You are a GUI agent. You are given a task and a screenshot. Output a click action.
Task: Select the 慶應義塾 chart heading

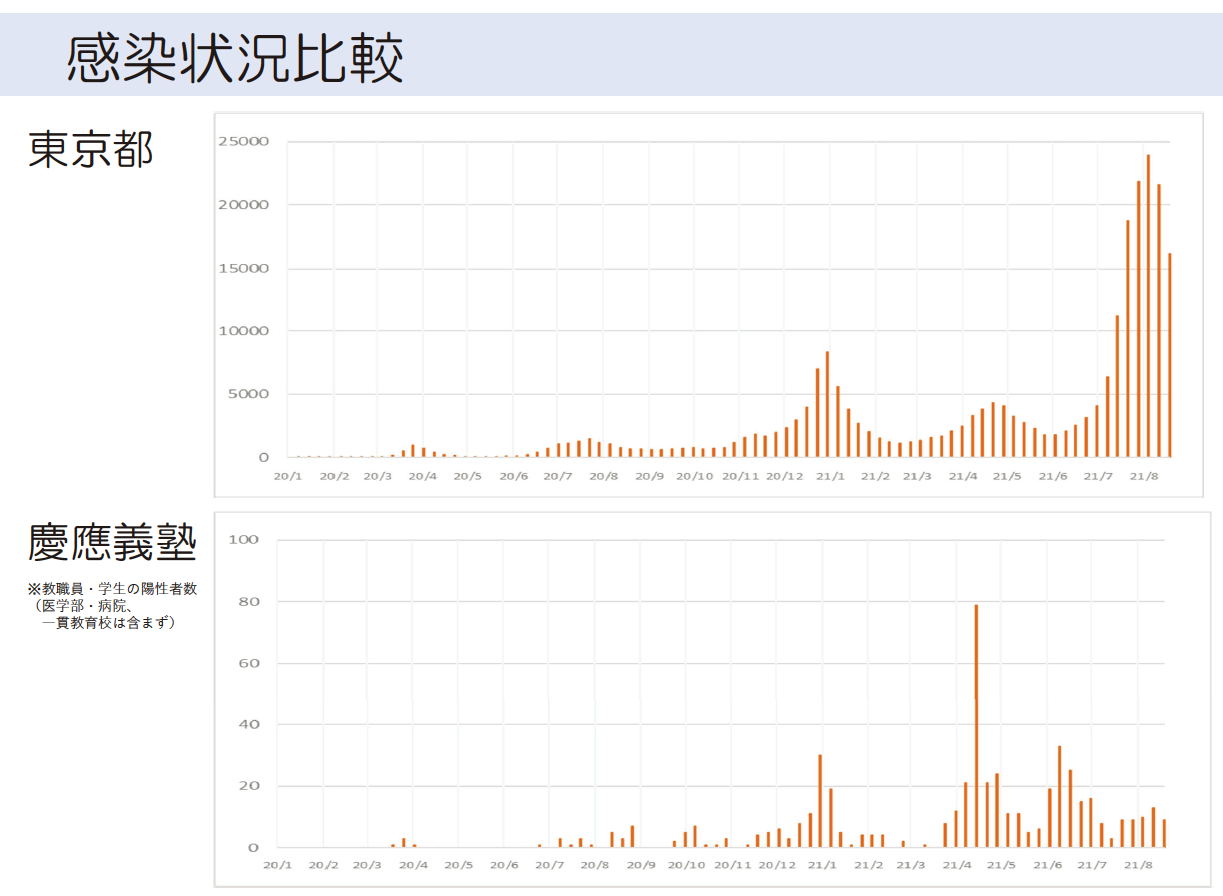(x=112, y=543)
